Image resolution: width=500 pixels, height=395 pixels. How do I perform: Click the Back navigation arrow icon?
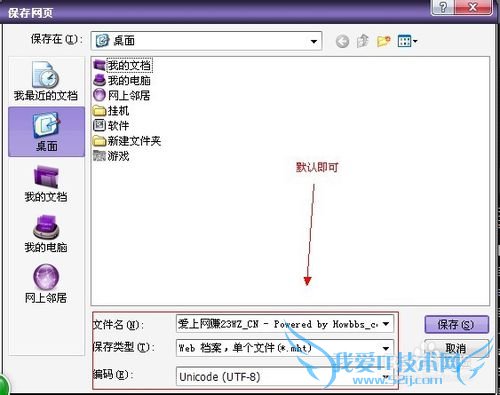pos(342,41)
